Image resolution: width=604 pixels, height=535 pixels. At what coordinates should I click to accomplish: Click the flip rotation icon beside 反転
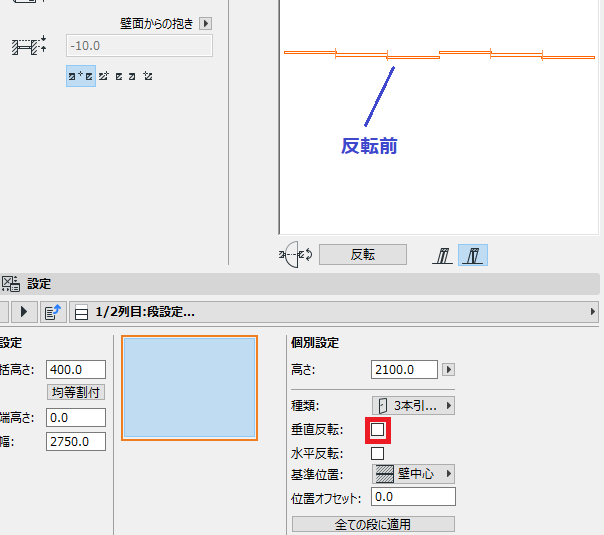point(295,255)
